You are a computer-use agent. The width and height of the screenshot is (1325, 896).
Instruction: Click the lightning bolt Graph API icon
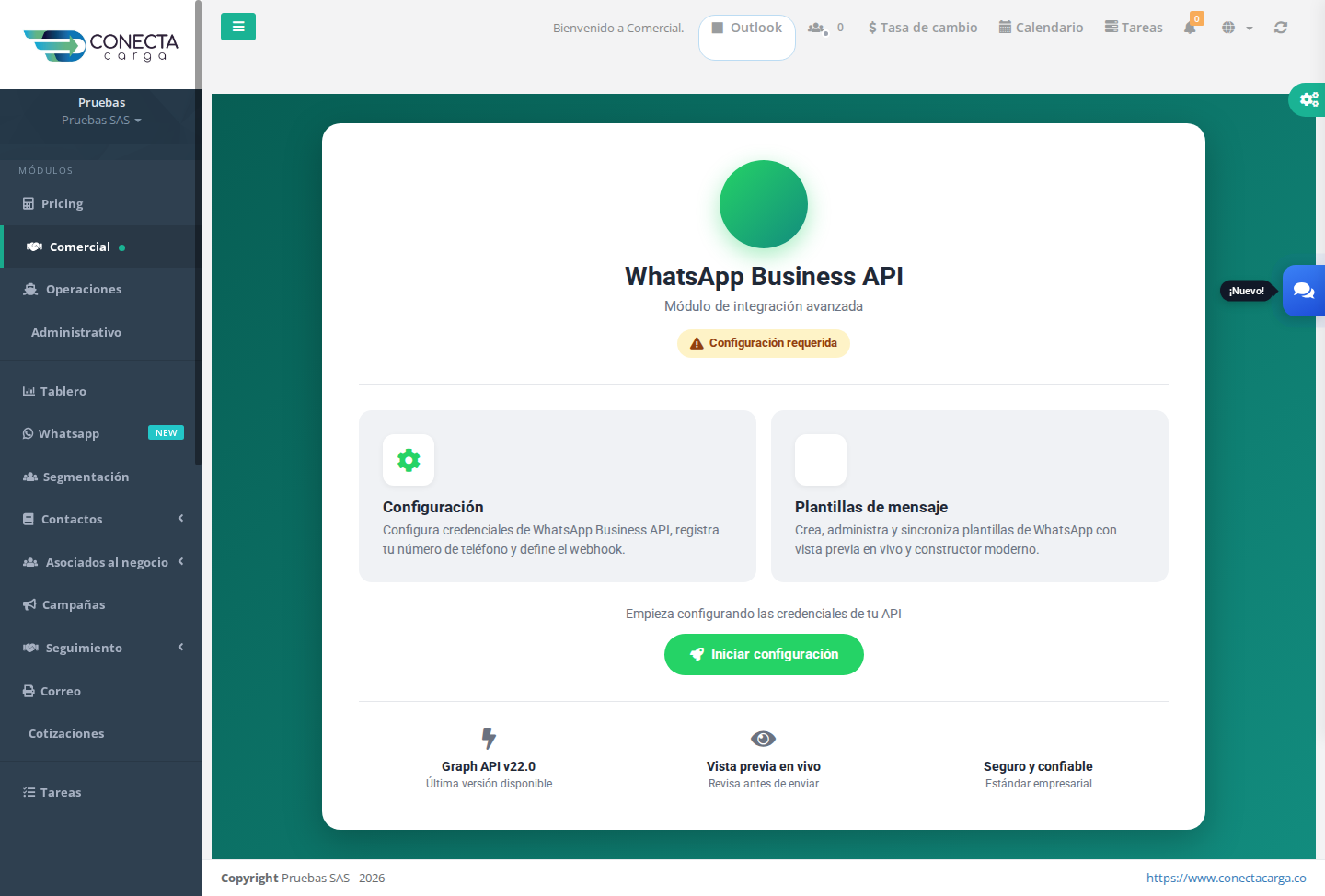[489, 738]
